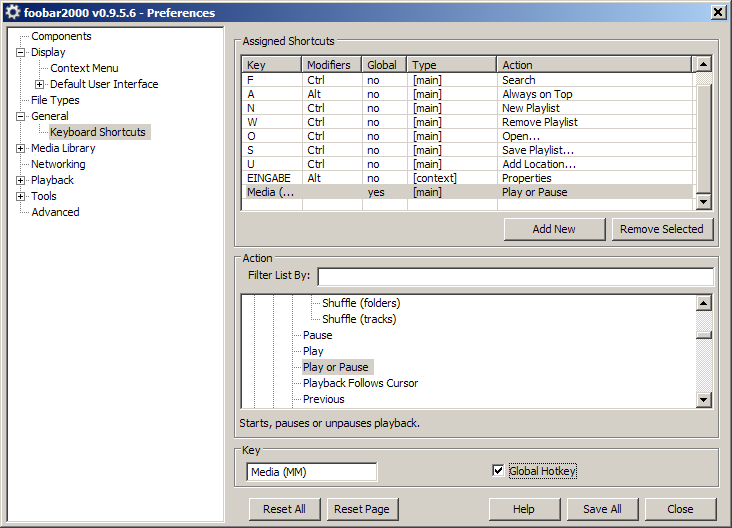This screenshot has width=732, height=528.
Task: Select the New Playlist shortcut row
Action: click(468, 108)
